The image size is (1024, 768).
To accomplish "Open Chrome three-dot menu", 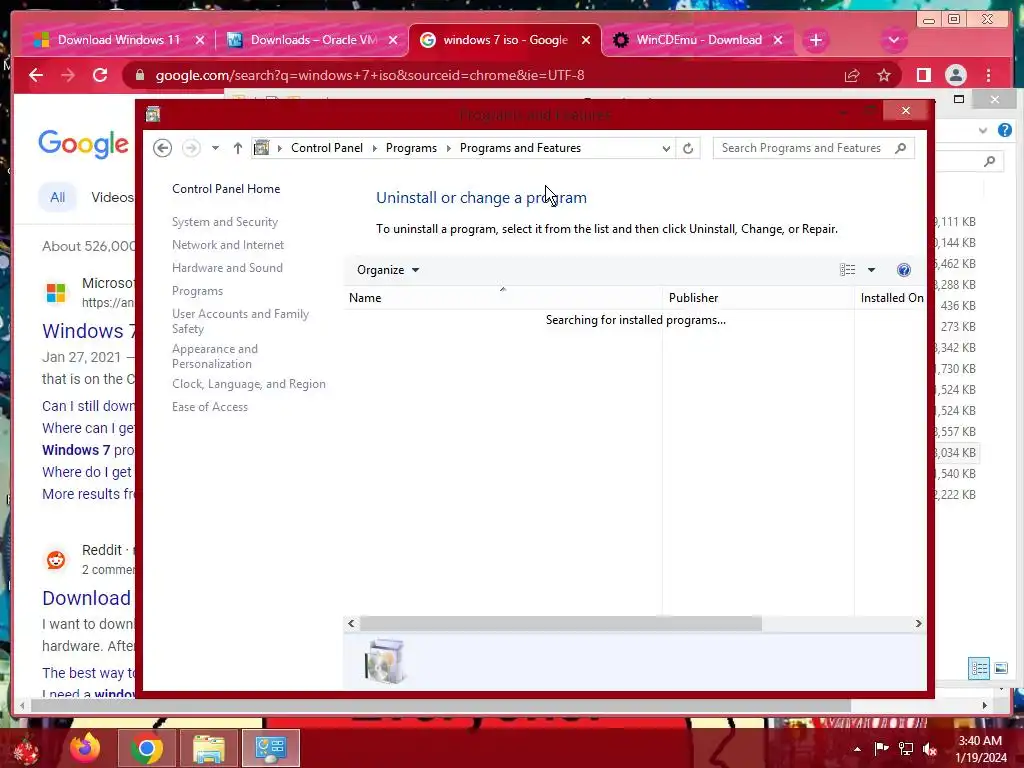I will (x=989, y=75).
